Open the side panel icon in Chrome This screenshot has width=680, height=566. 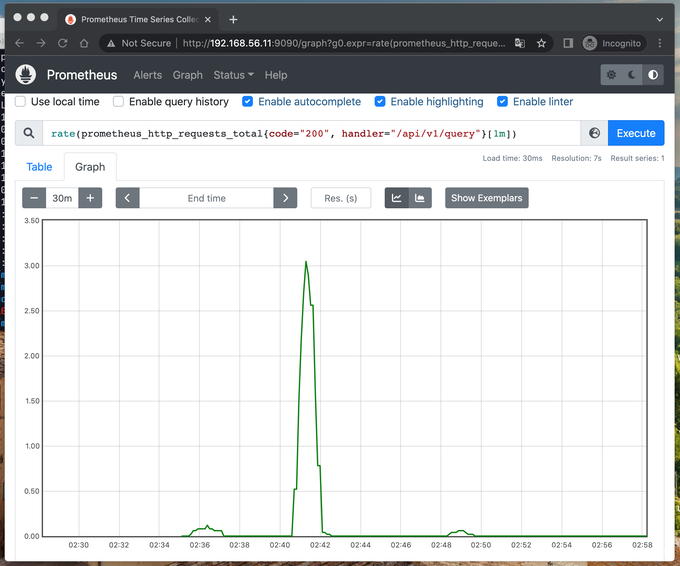tap(568, 43)
